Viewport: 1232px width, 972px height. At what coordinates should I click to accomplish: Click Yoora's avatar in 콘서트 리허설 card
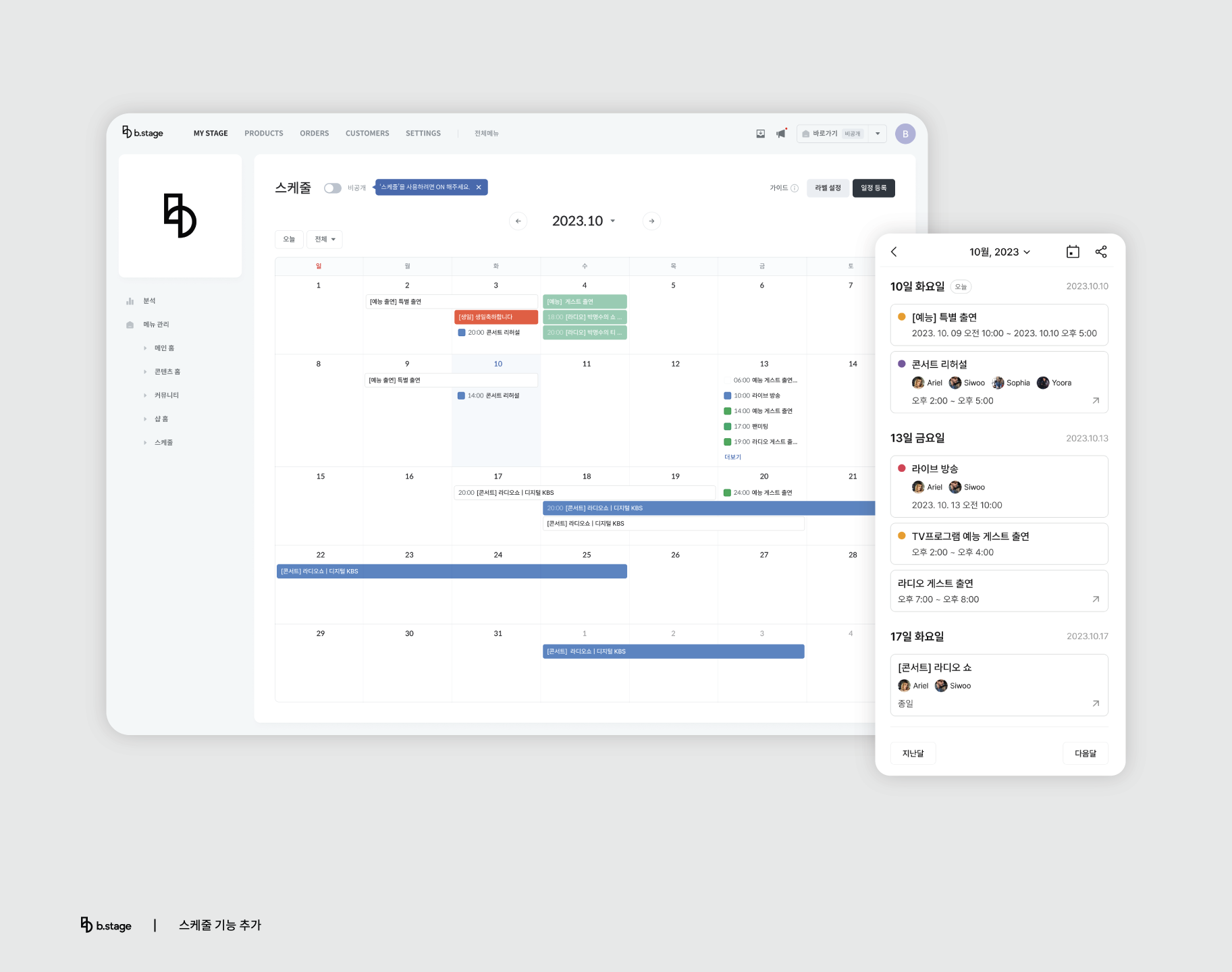click(1043, 383)
